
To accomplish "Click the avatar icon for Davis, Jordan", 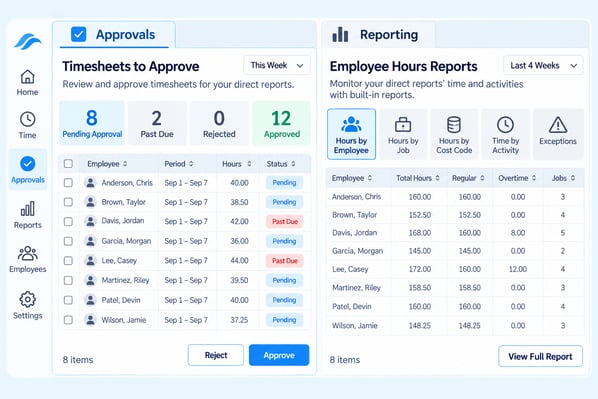I will click(x=90, y=221).
